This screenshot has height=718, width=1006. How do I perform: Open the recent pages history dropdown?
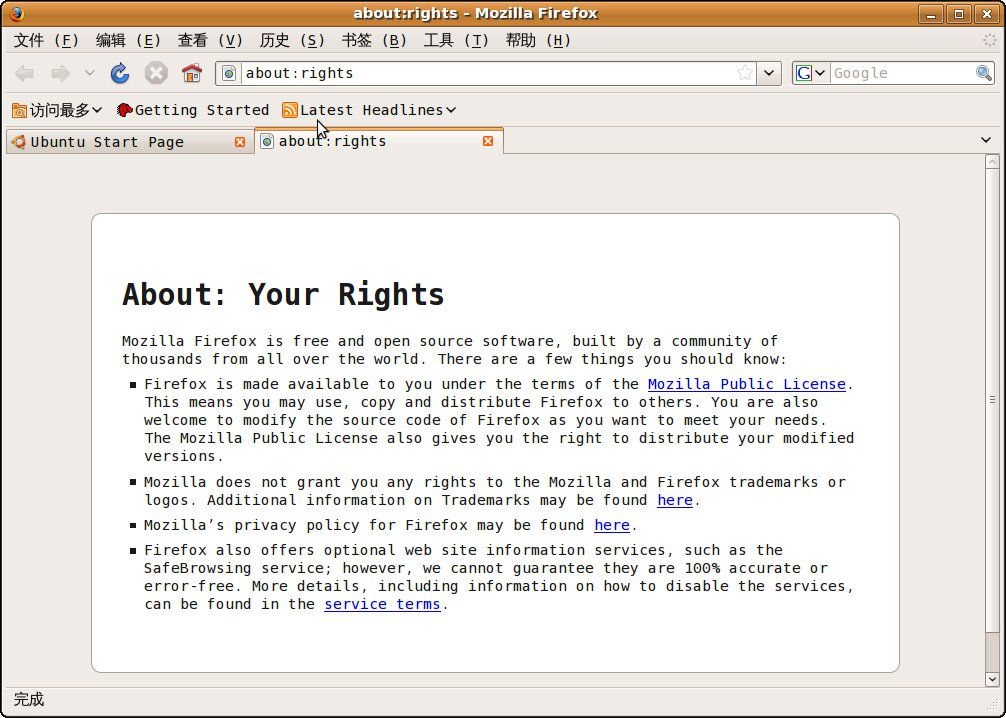[x=90, y=73]
